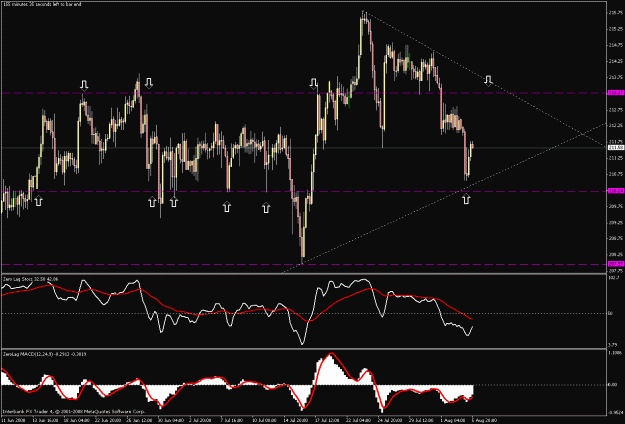The image size is (625, 424).
Task: Click the 30 Jun 04:00 time label
Action: click(171, 420)
